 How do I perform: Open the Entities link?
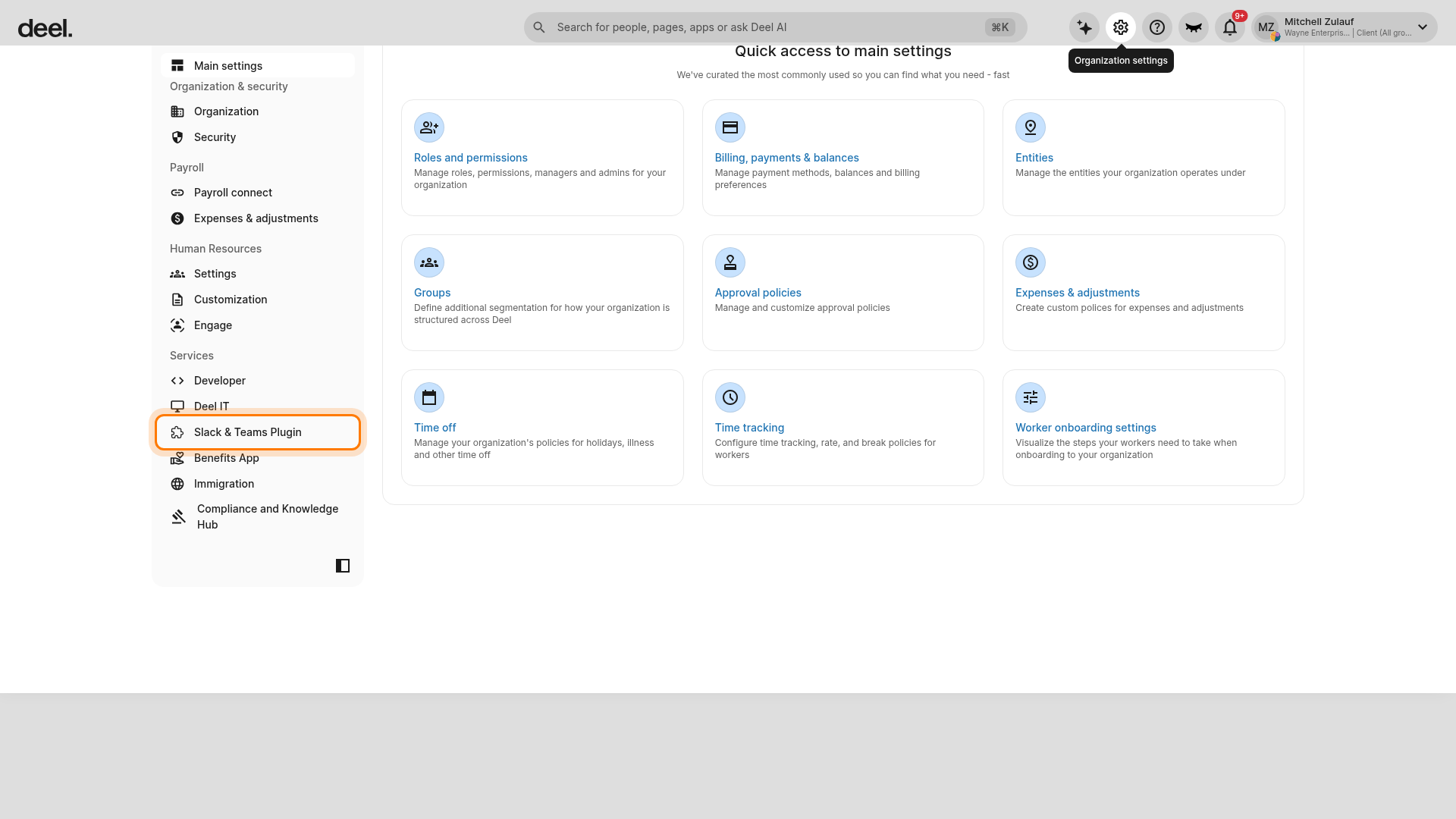click(x=1034, y=158)
